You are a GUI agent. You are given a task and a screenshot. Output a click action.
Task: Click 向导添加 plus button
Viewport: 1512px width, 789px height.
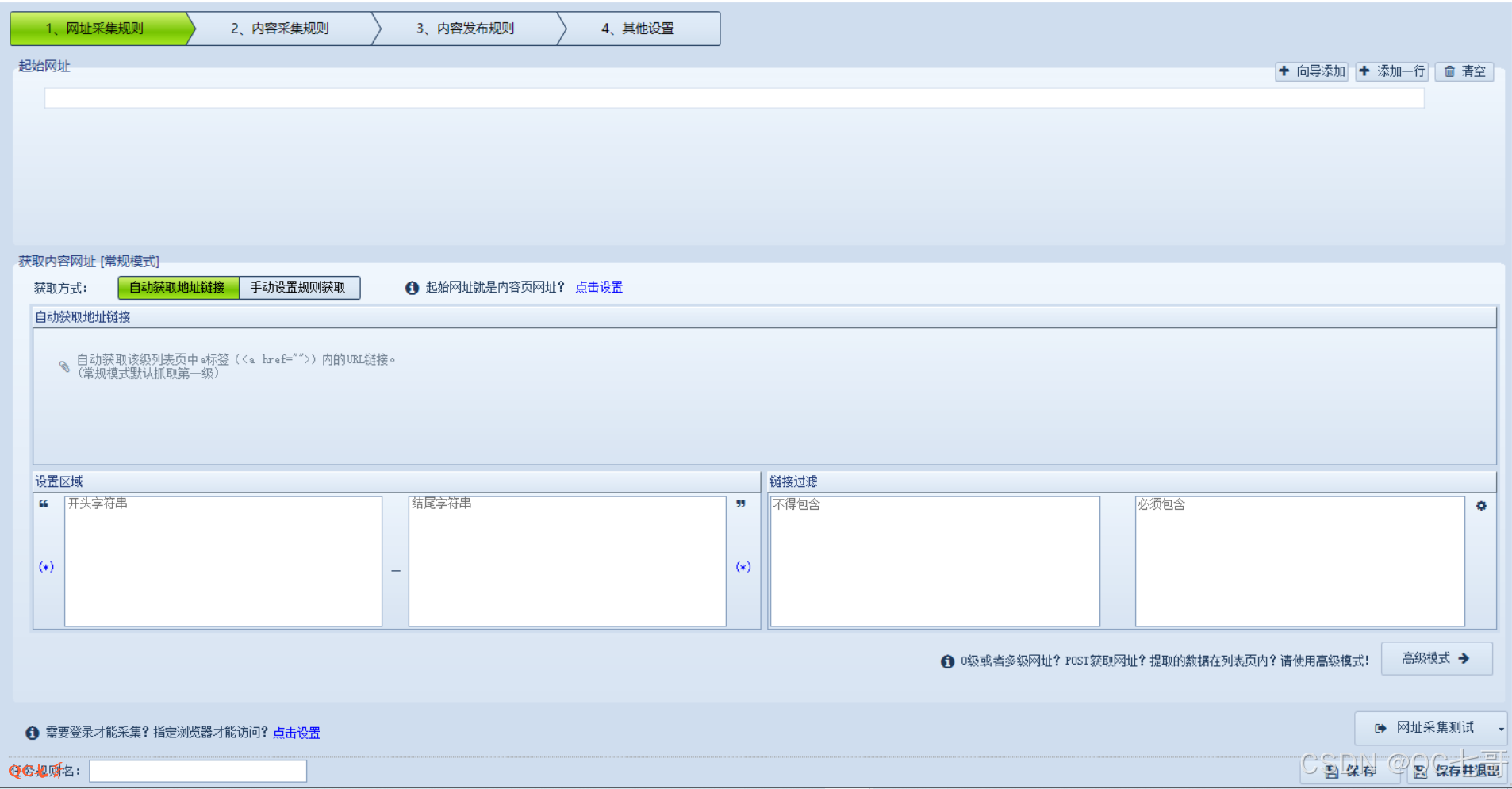tap(1312, 71)
